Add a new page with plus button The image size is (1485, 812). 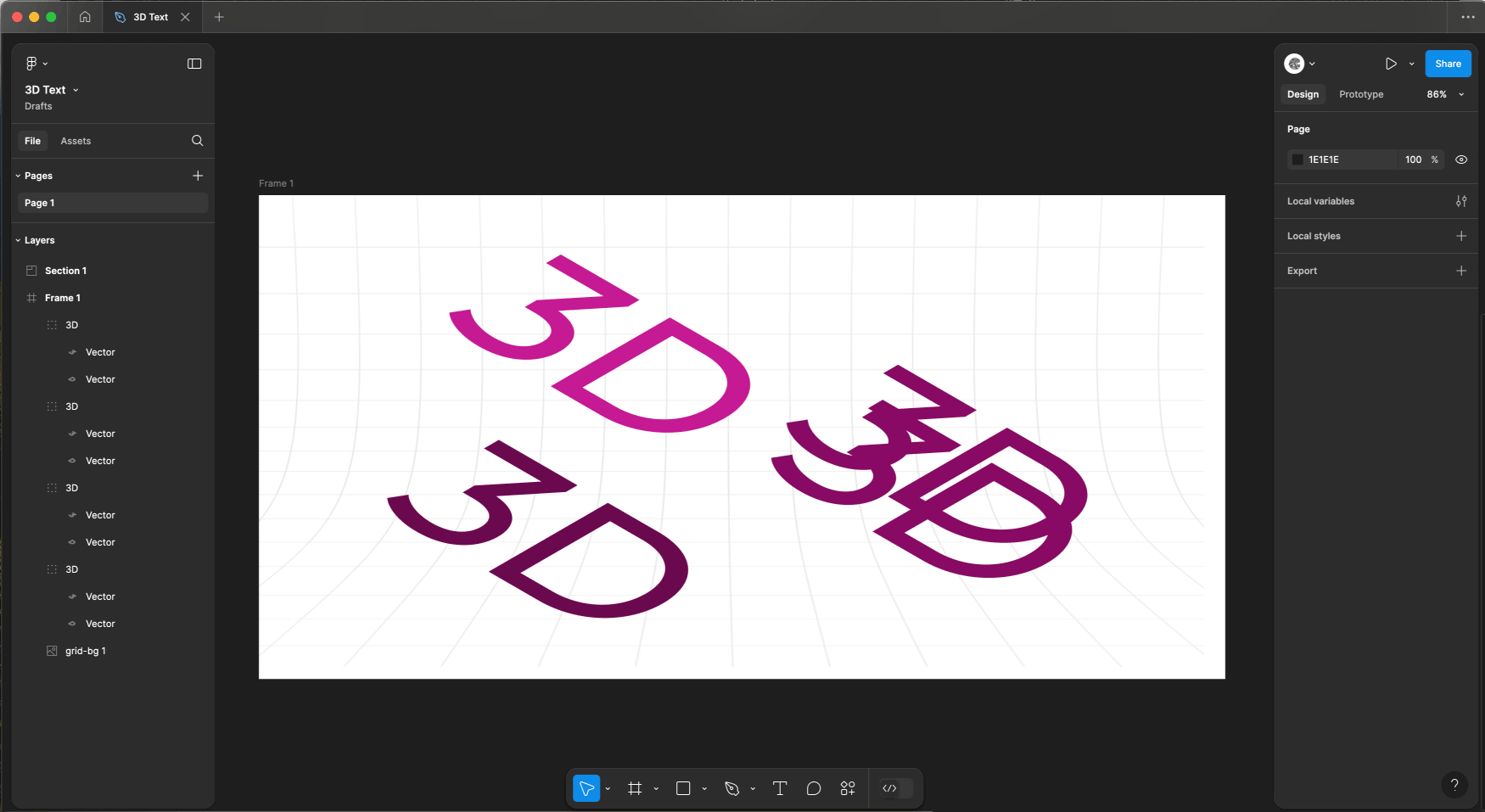coord(198,176)
